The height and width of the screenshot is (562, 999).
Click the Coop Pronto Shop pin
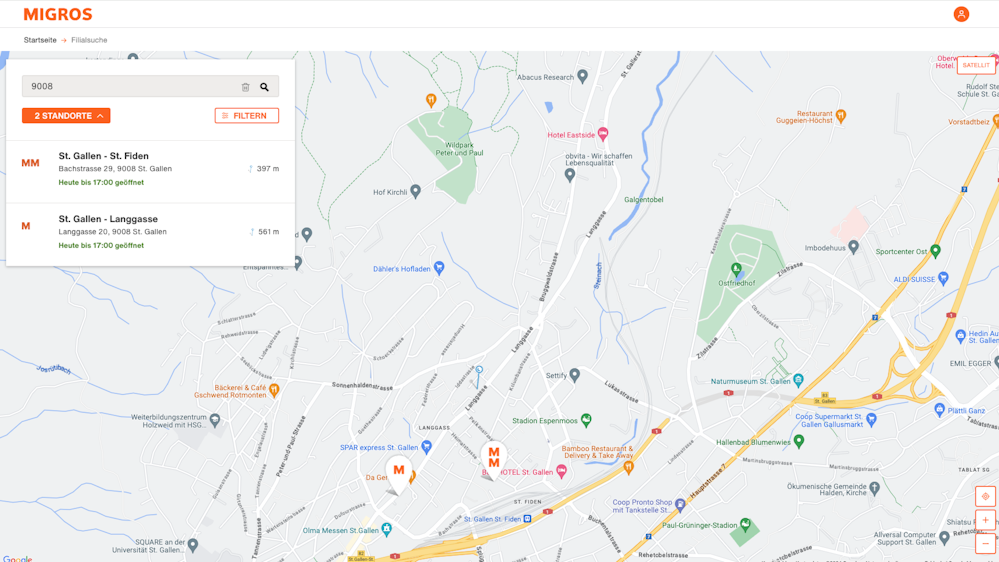point(680,505)
